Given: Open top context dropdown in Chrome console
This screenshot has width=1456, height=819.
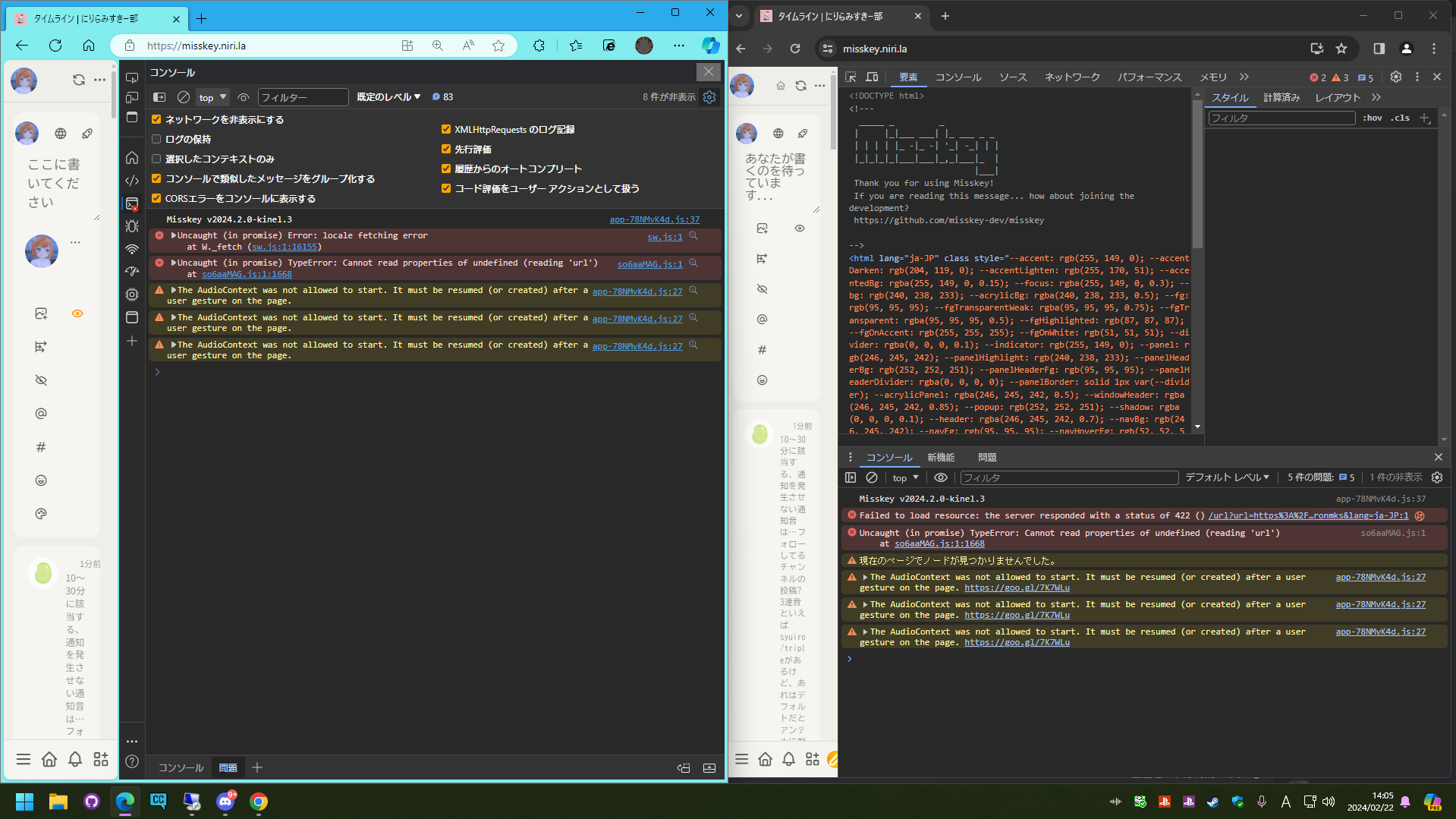Looking at the screenshot, I should tap(905, 477).
